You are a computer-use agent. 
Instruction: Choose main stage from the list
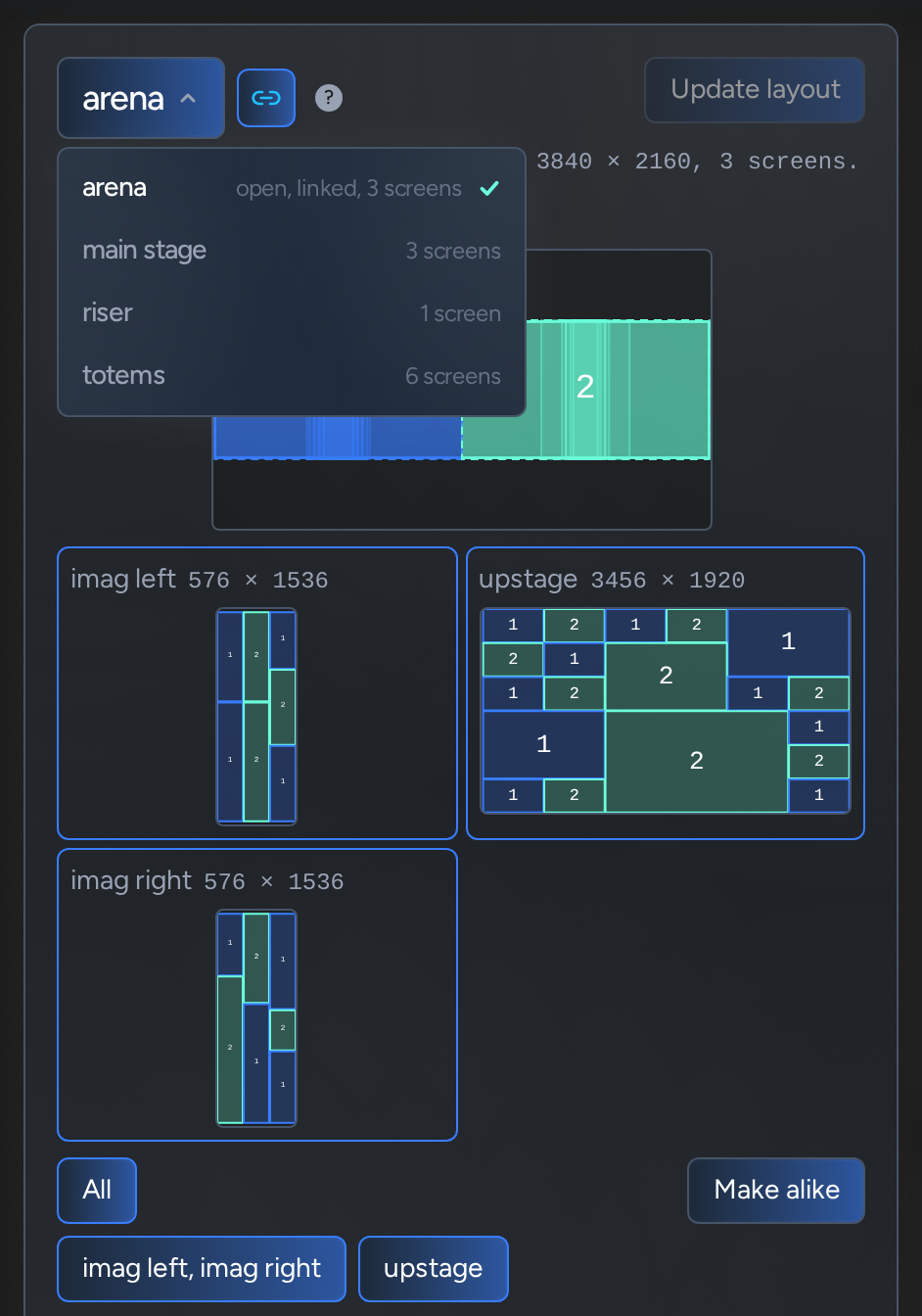292,251
